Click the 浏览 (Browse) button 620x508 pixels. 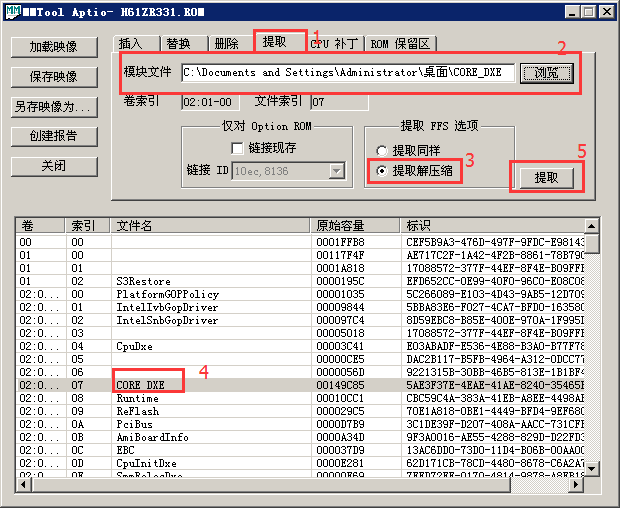coord(547,73)
